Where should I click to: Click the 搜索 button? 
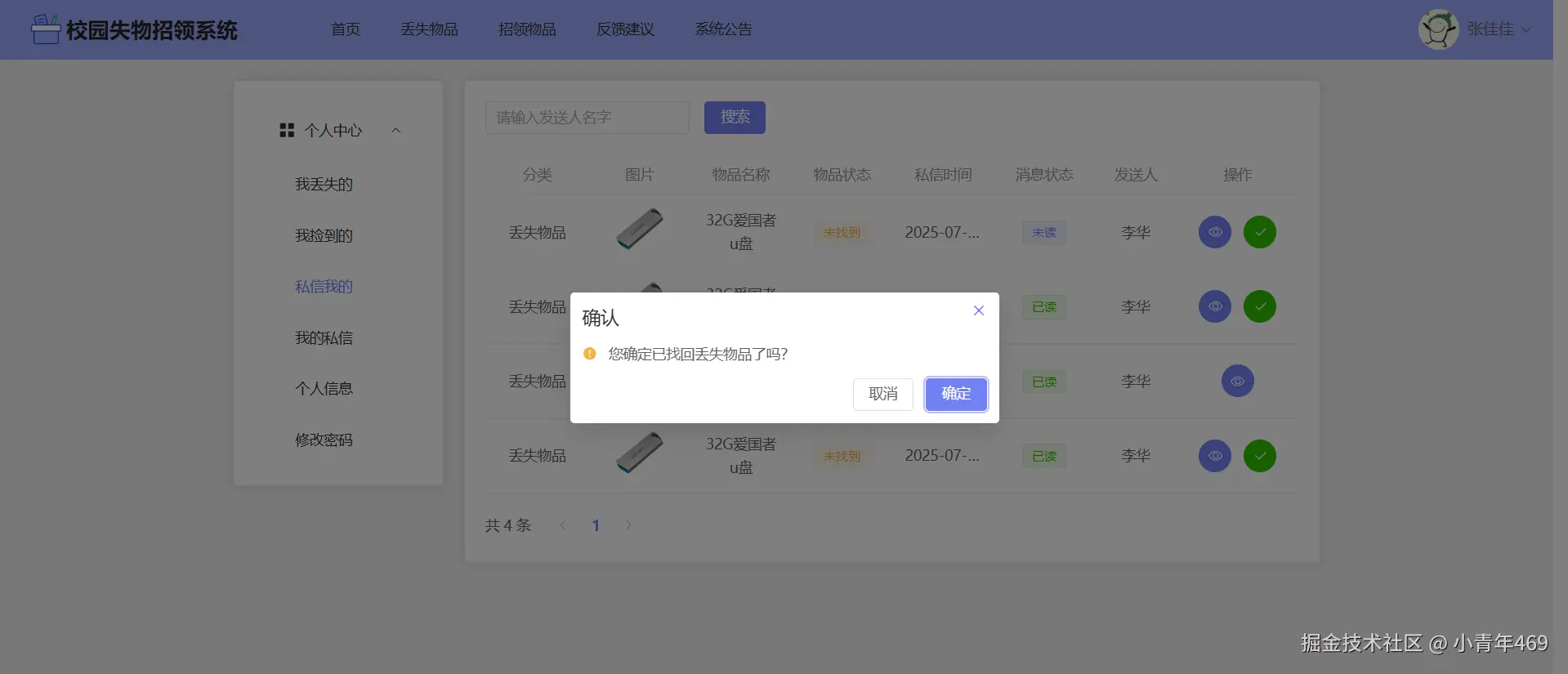coord(735,118)
